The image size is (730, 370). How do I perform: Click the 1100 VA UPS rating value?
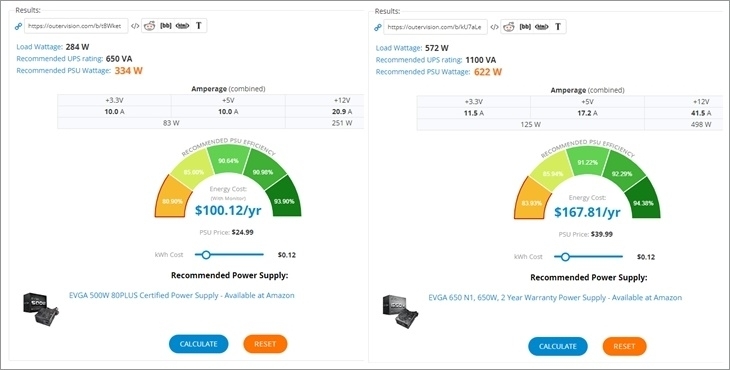481,60
